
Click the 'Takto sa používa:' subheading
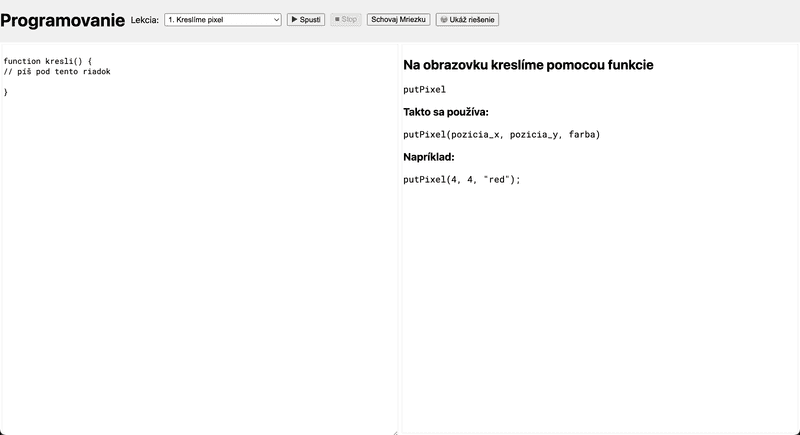coord(446,112)
